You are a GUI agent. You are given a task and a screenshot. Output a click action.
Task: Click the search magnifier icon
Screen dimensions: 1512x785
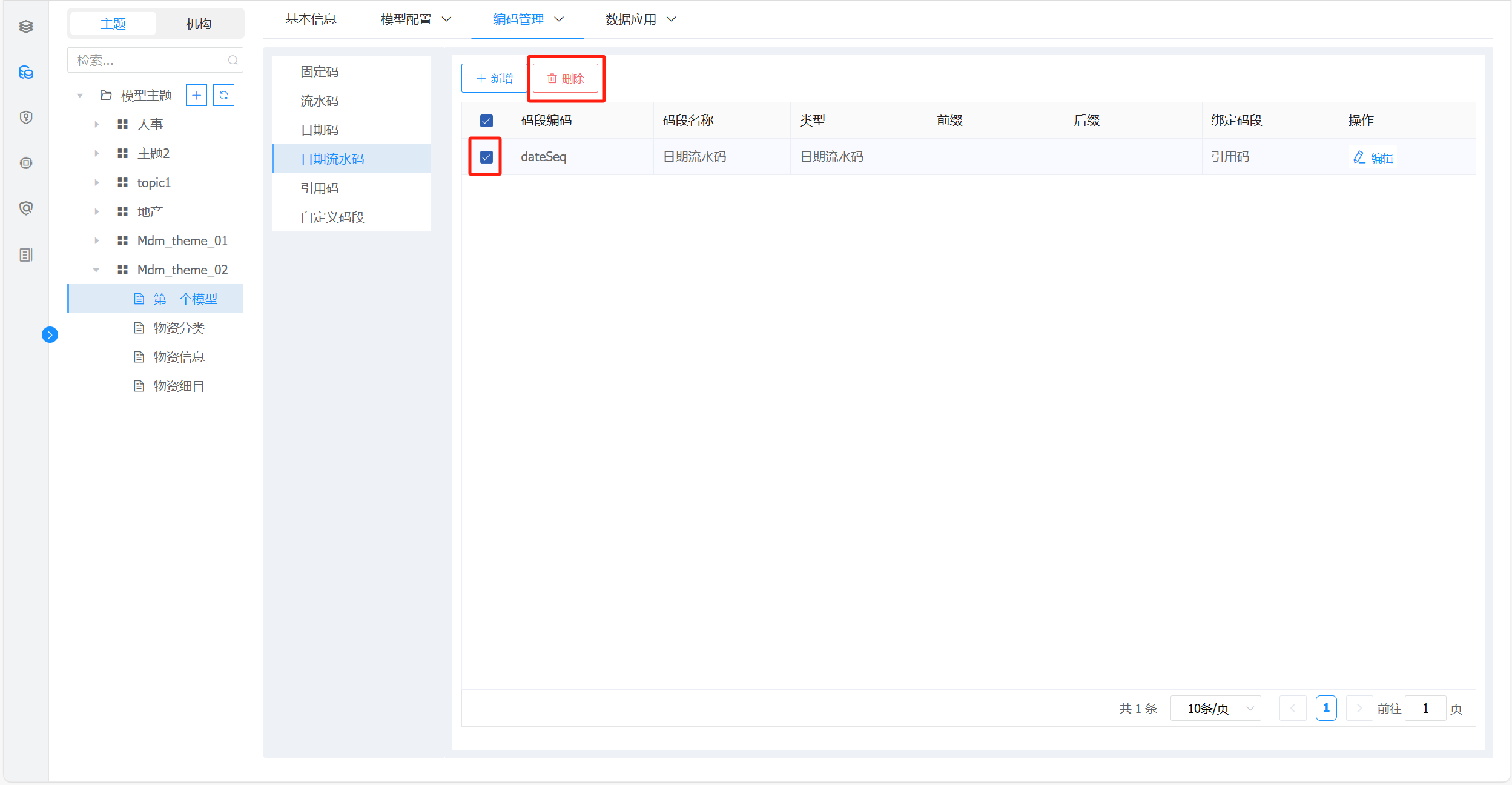[x=233, y=60]
